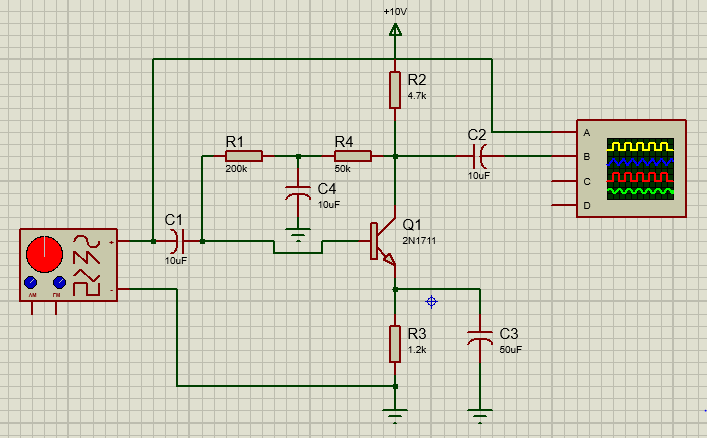This screenshot has width=707, height=438.
Task: Click the blue trace on oscilloscope screen
Action: tap(640, 161)
